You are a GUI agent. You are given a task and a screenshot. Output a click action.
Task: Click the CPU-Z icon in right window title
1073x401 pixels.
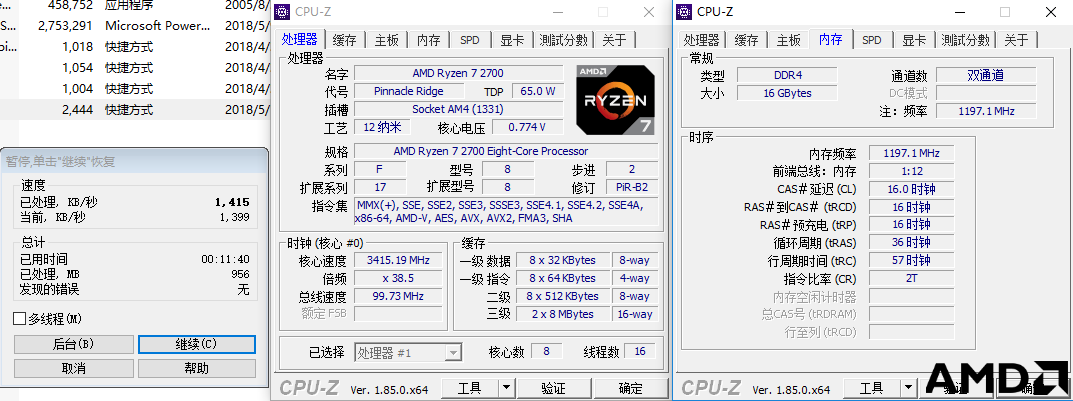pyautogui.click(x=685, y=12)
